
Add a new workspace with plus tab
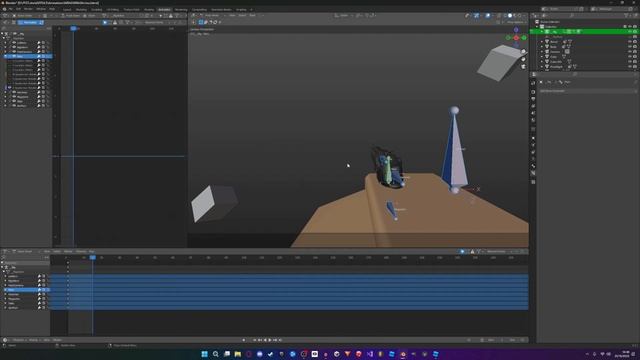tap(251, 9)
